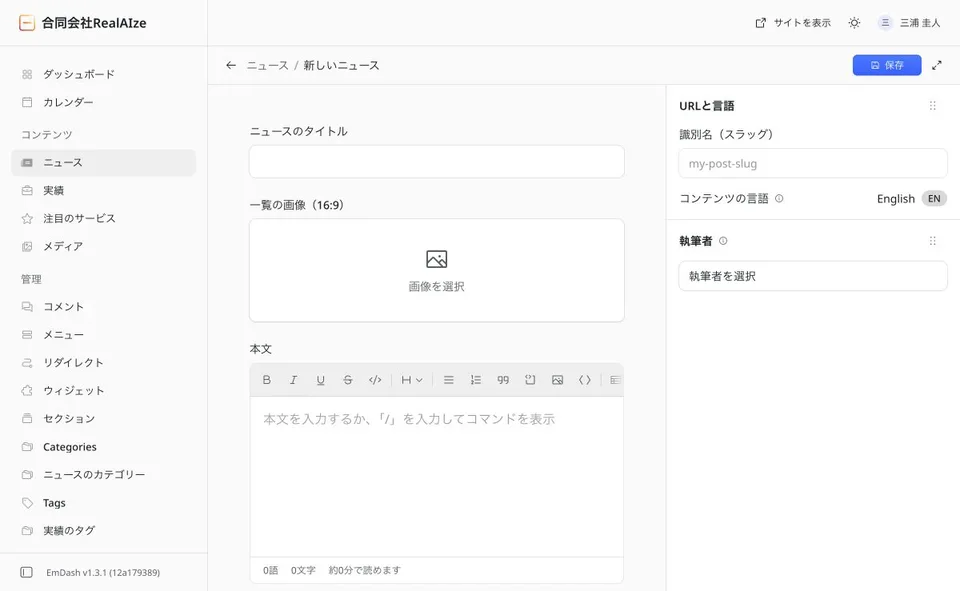Insert a code block
960x591 pixels.
530,380
